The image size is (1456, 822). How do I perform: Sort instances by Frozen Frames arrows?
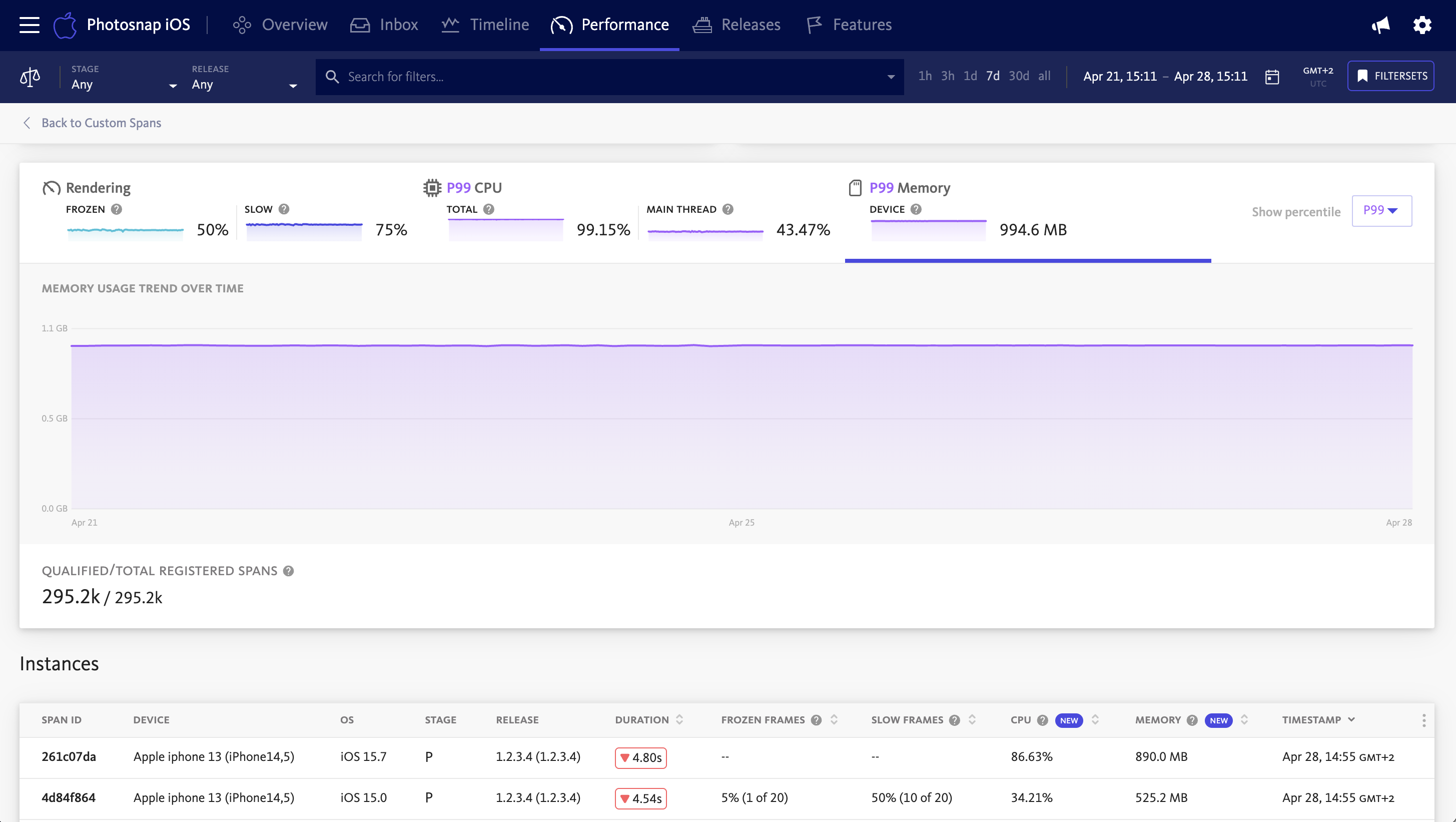click(x=834, y=720)
